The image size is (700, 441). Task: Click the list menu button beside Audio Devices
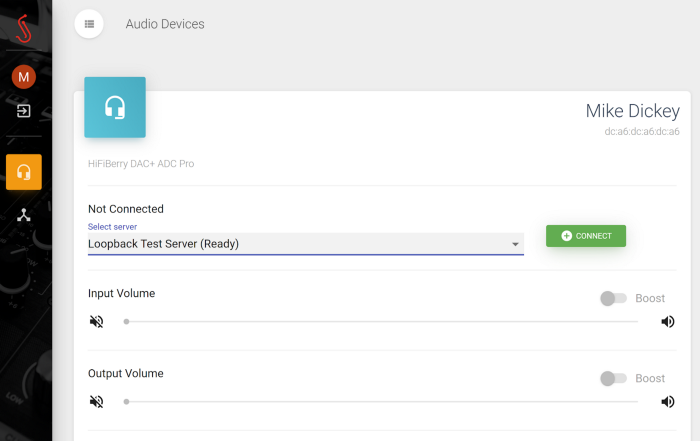[x=89, y=23]
